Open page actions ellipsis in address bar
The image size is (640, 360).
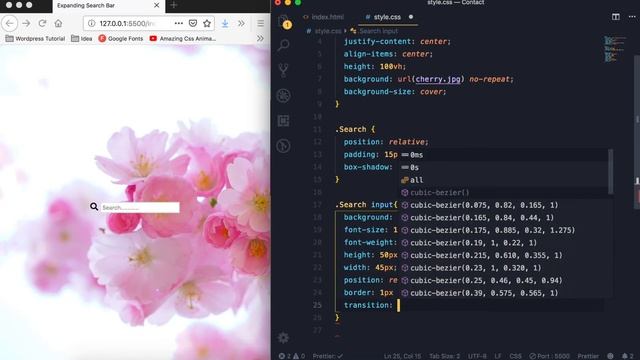(179, 24)
